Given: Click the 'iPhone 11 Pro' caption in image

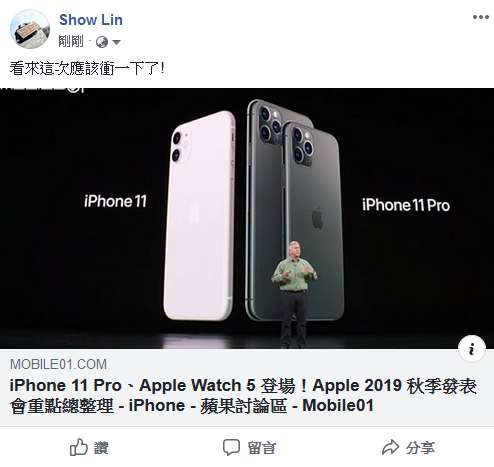Looking at the screenshot, I should [406, 205].
